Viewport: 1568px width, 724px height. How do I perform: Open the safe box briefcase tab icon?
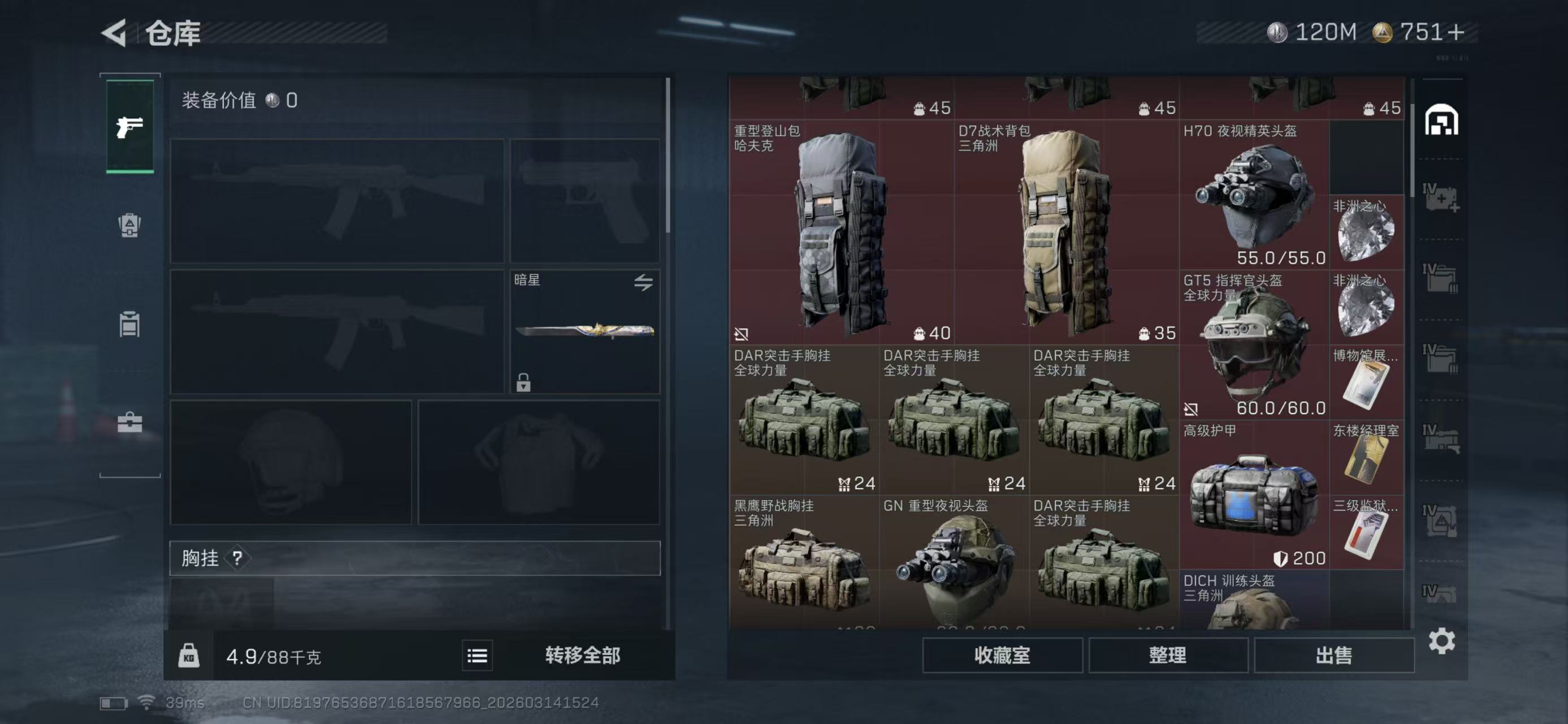[129, 422]
